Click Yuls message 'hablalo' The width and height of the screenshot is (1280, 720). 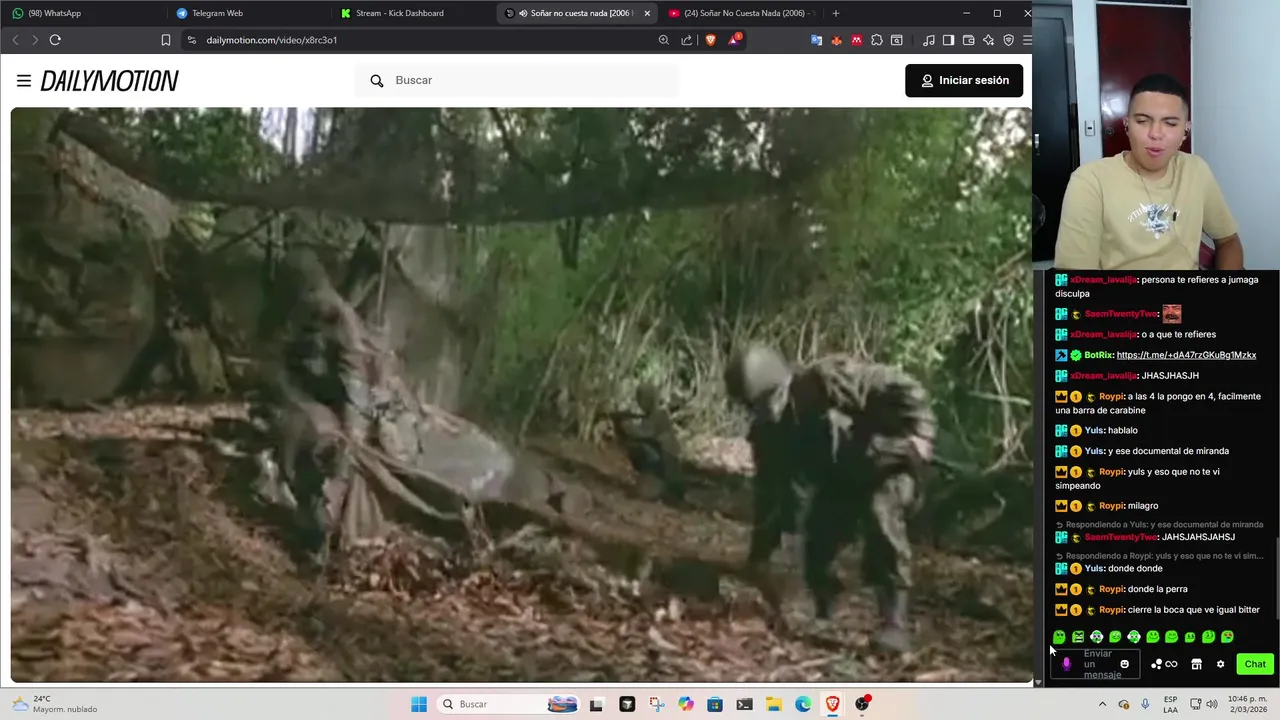(1122, 430)
